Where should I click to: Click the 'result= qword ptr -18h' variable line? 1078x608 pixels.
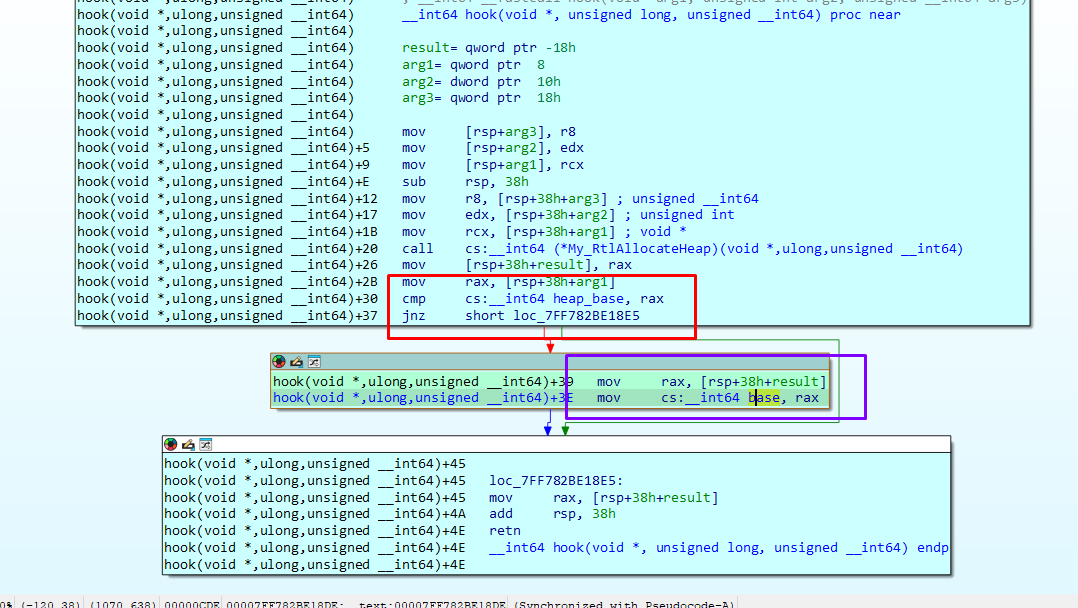(x=489, y=48)
